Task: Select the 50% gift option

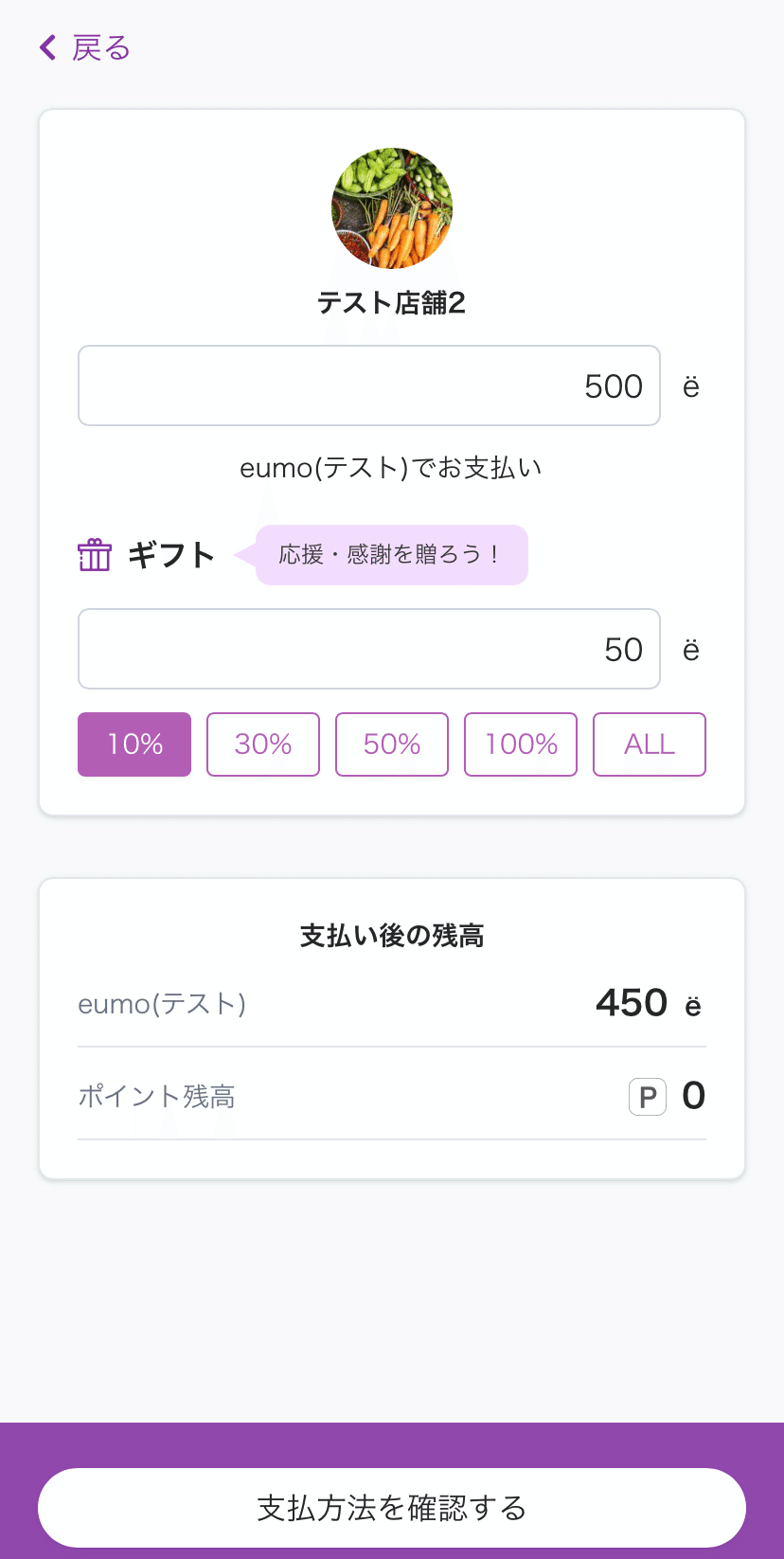Action: (x=392, y=744)
